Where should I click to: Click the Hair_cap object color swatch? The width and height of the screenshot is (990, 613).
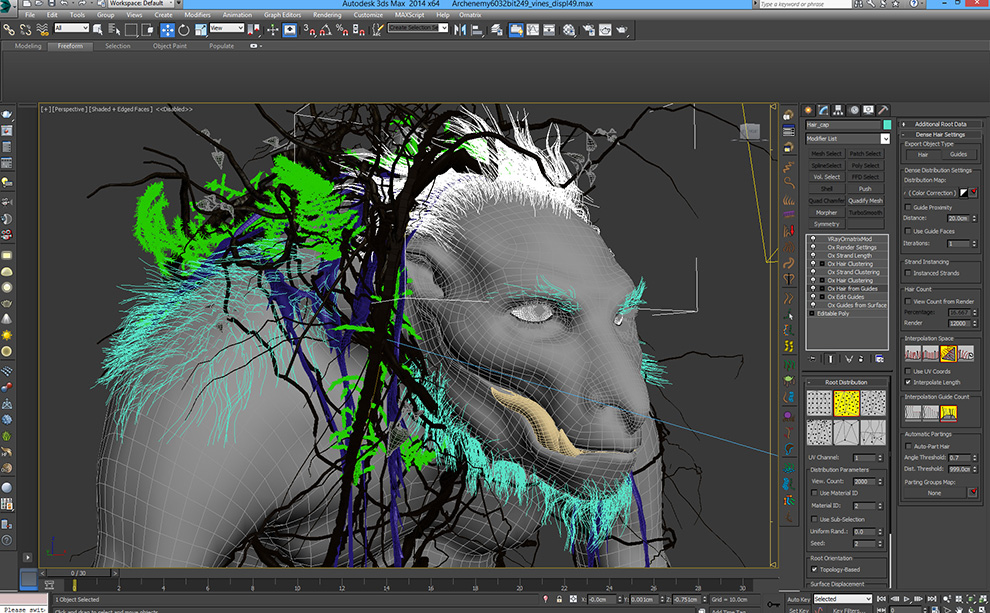[x=886, y=124]
